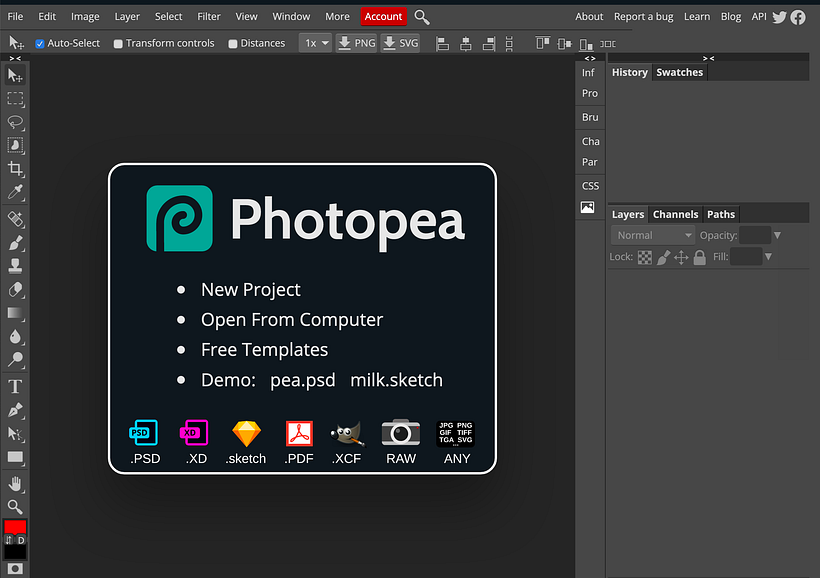Open the File menu
This screenshot has height=578, width=820.
tap(15, 17)
